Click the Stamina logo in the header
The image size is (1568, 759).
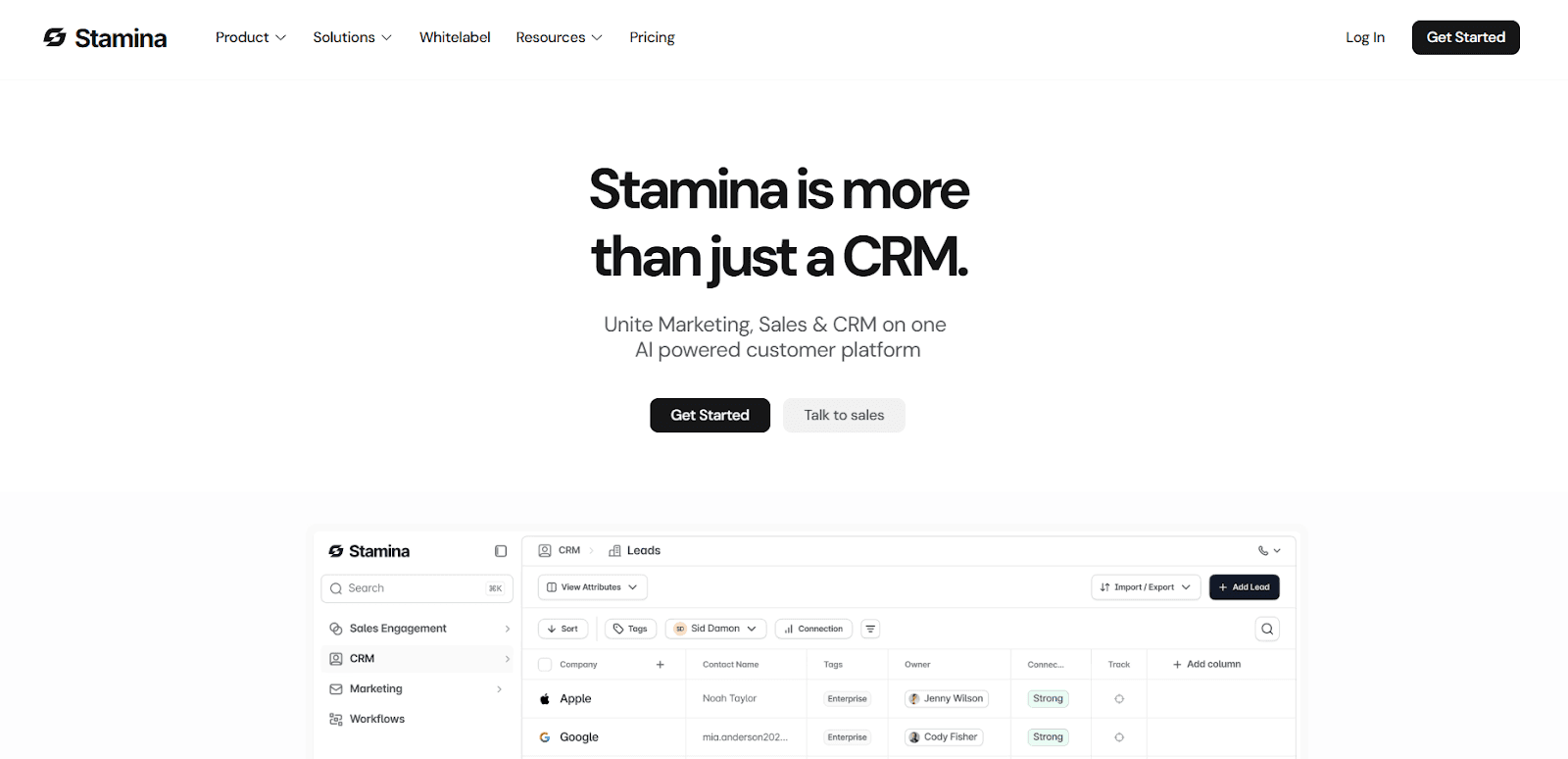(105, 37)
